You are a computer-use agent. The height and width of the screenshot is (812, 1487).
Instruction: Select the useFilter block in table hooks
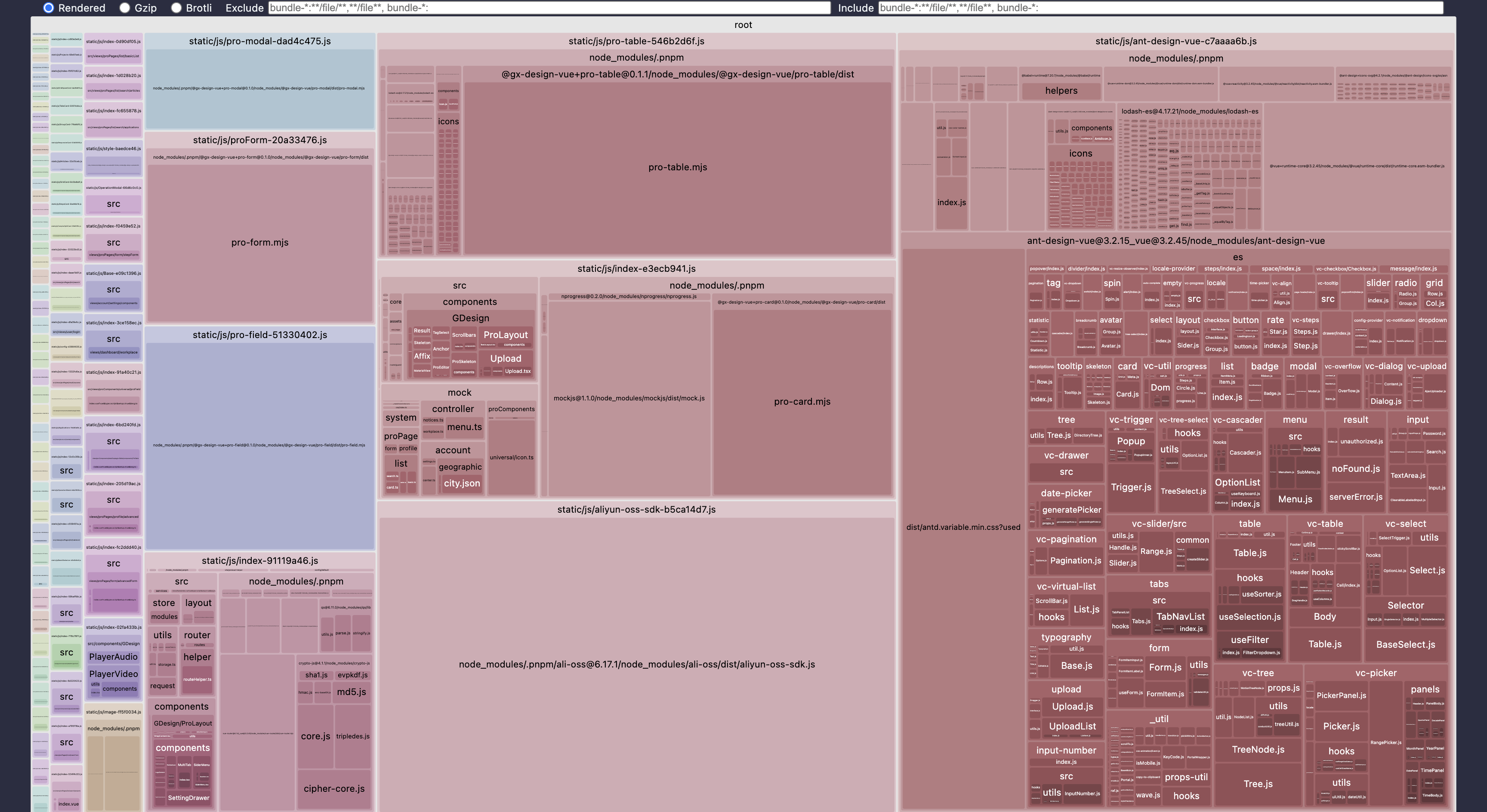click(1249, 640)
